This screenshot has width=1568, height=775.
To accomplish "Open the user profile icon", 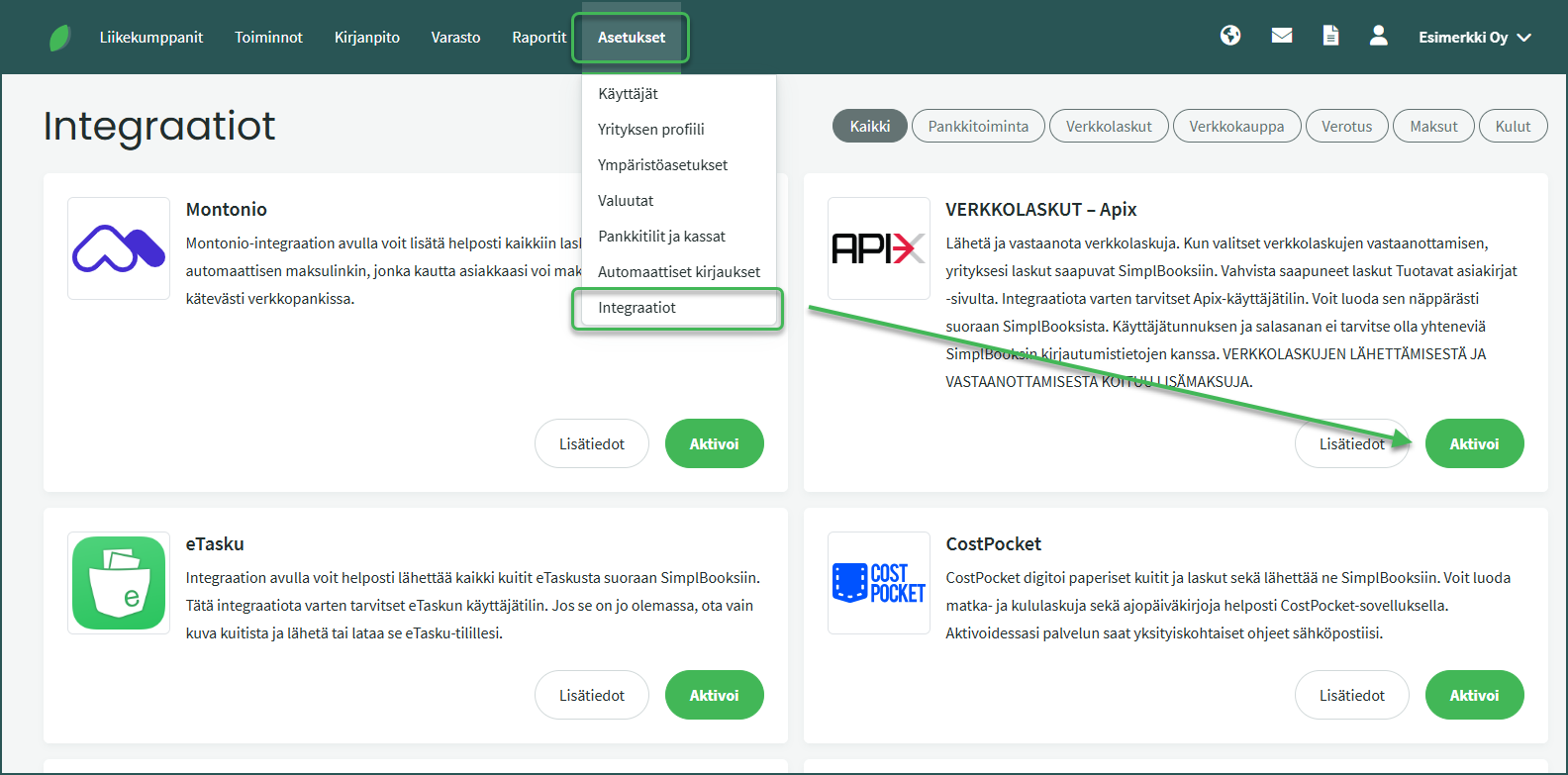I will coord(1378,36).
